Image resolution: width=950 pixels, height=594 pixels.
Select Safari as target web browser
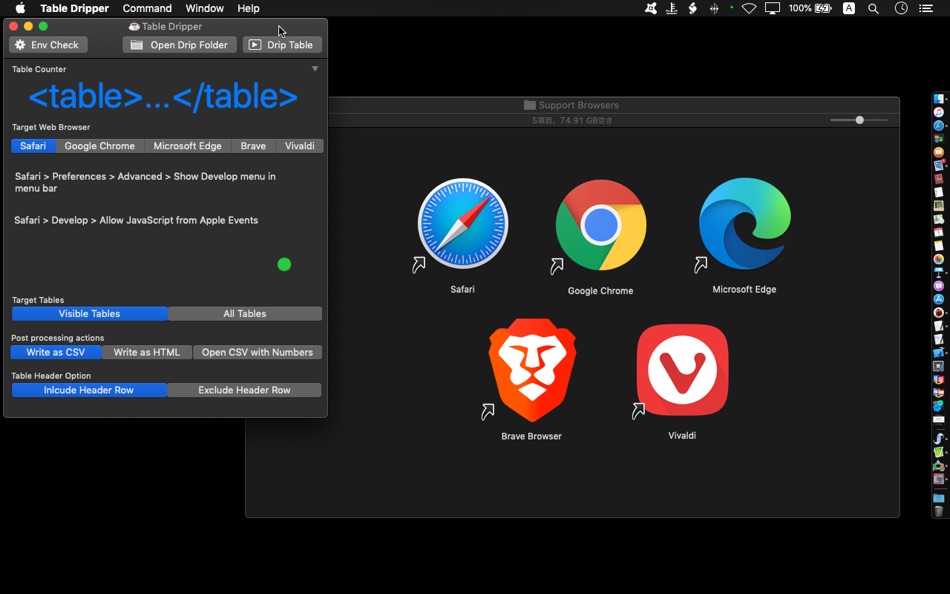coord(33,146)
